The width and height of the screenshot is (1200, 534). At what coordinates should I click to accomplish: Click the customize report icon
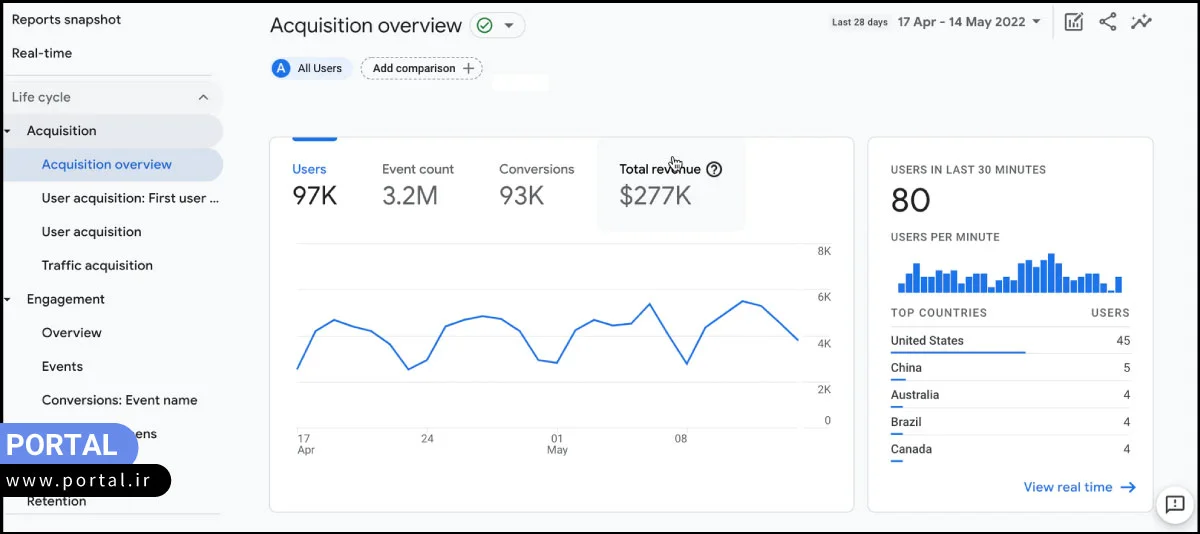1074,22
